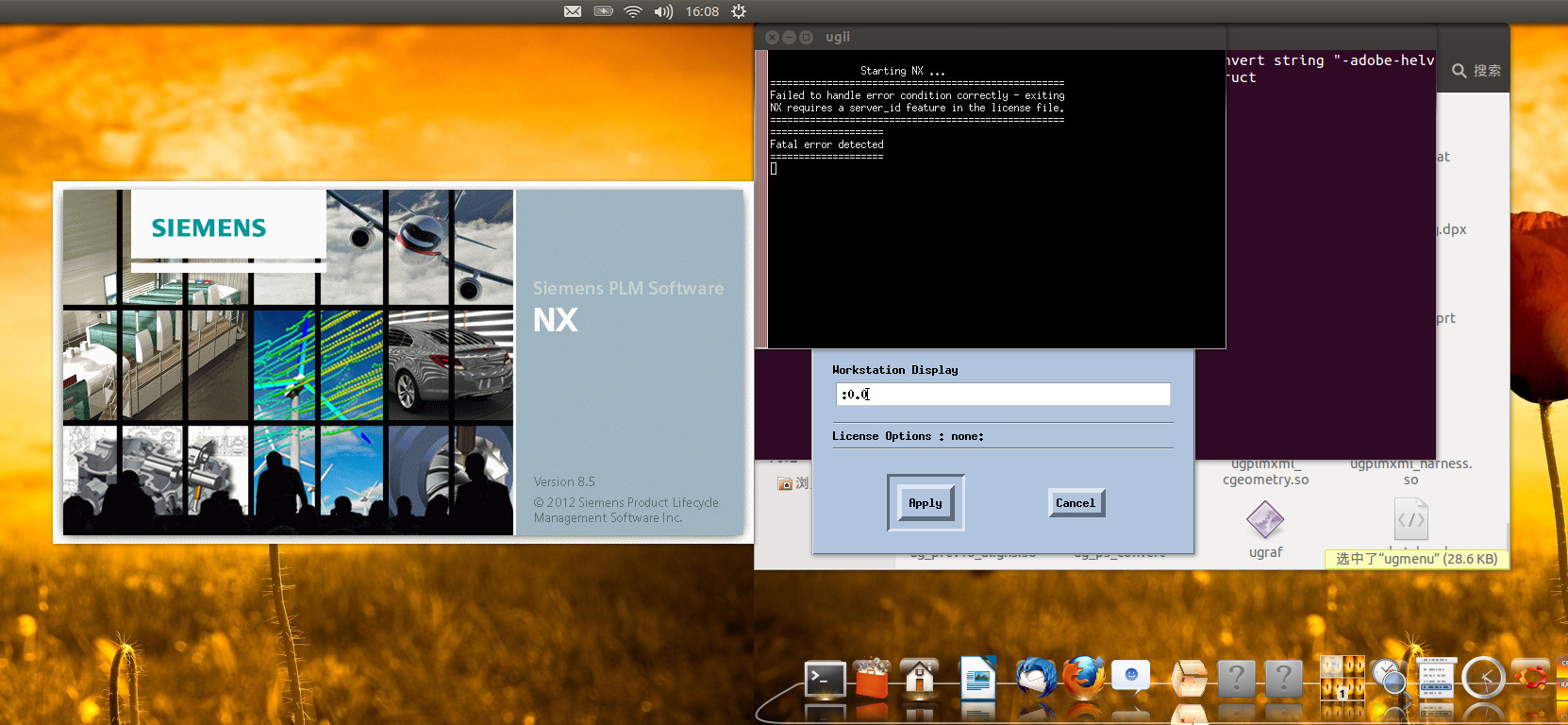Select the ugraf file icon
Screen dimensions: 1568x725
[1265, 520]
